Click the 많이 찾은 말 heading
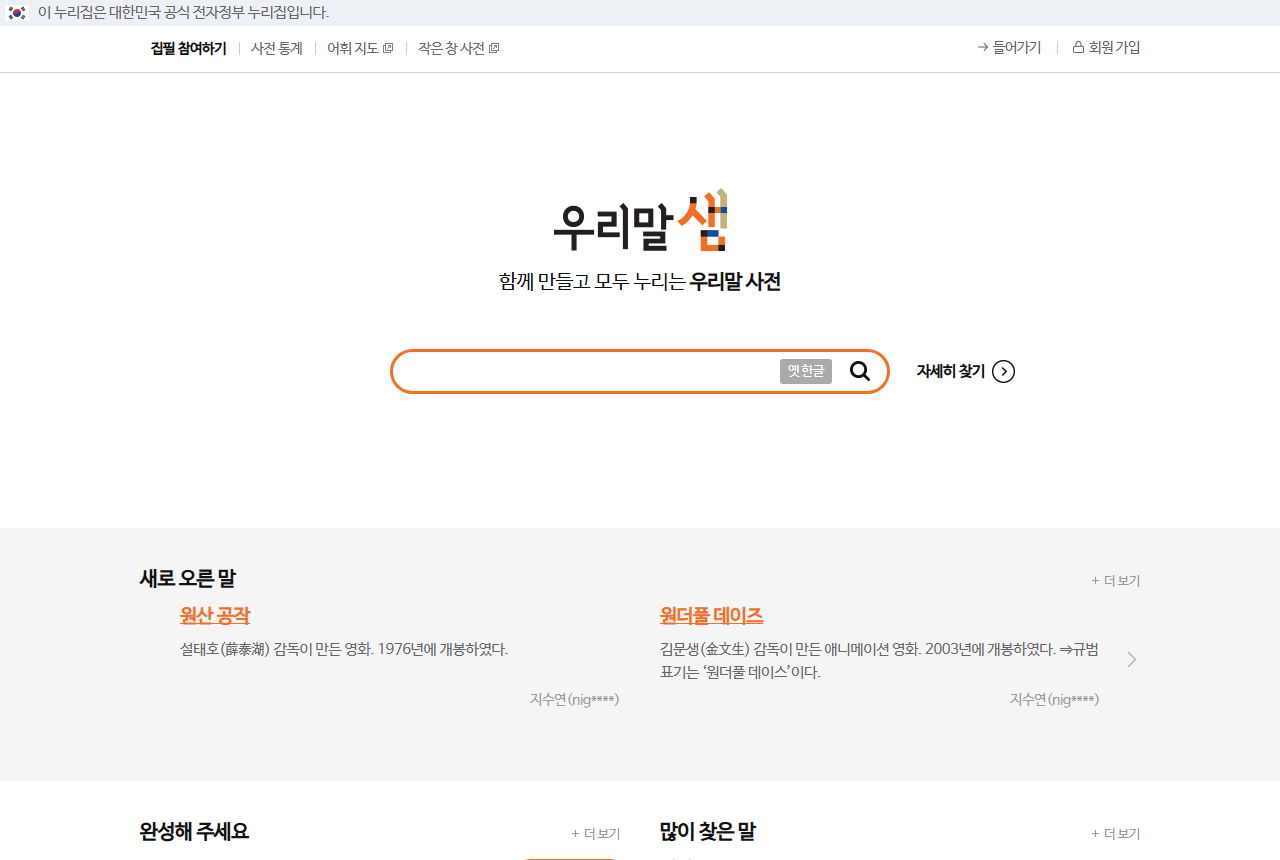The image size is (1280, 860). [708, 831]
